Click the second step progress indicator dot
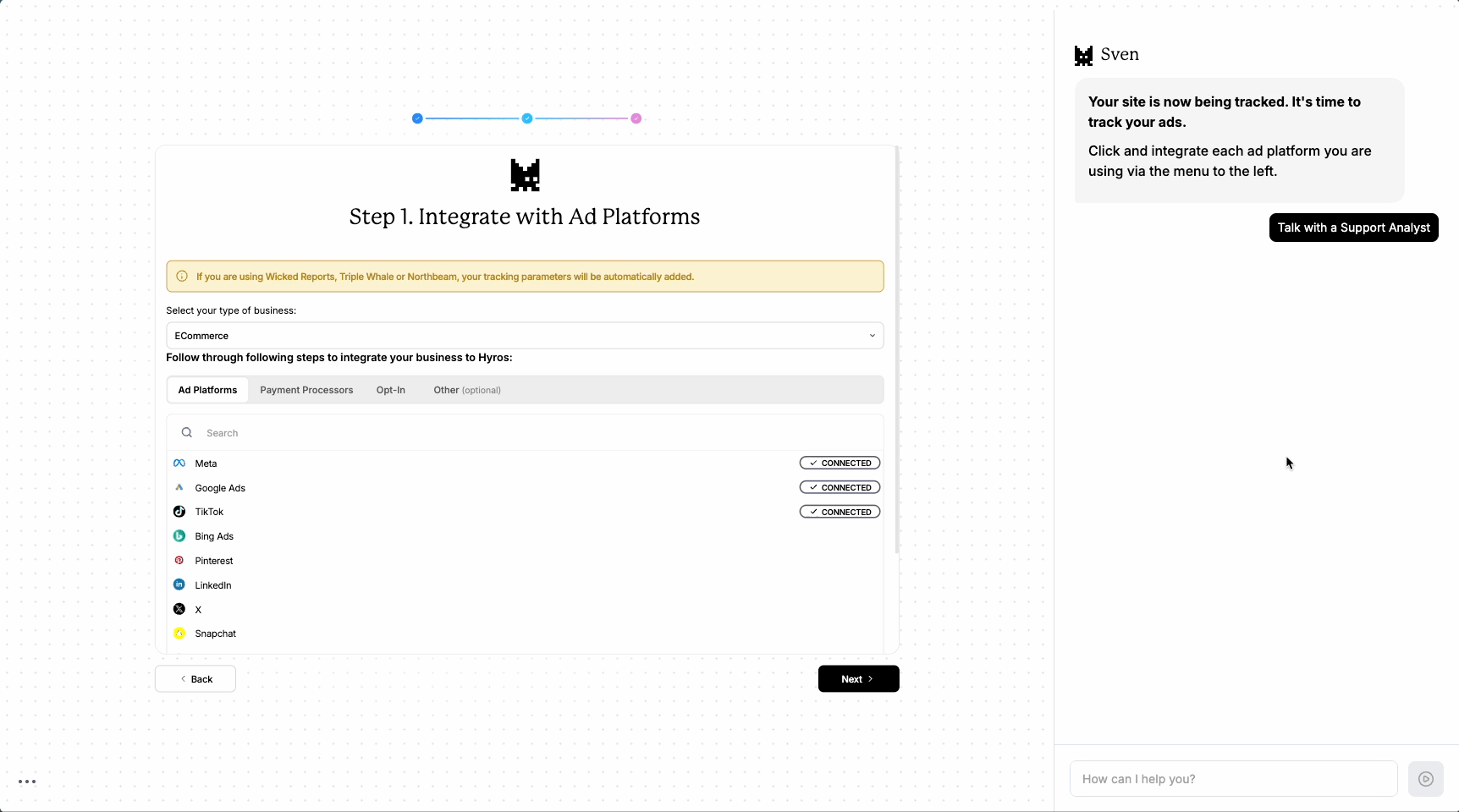Screen dimensions: 1459x812 pyautogui.click(x=527, y=118)
